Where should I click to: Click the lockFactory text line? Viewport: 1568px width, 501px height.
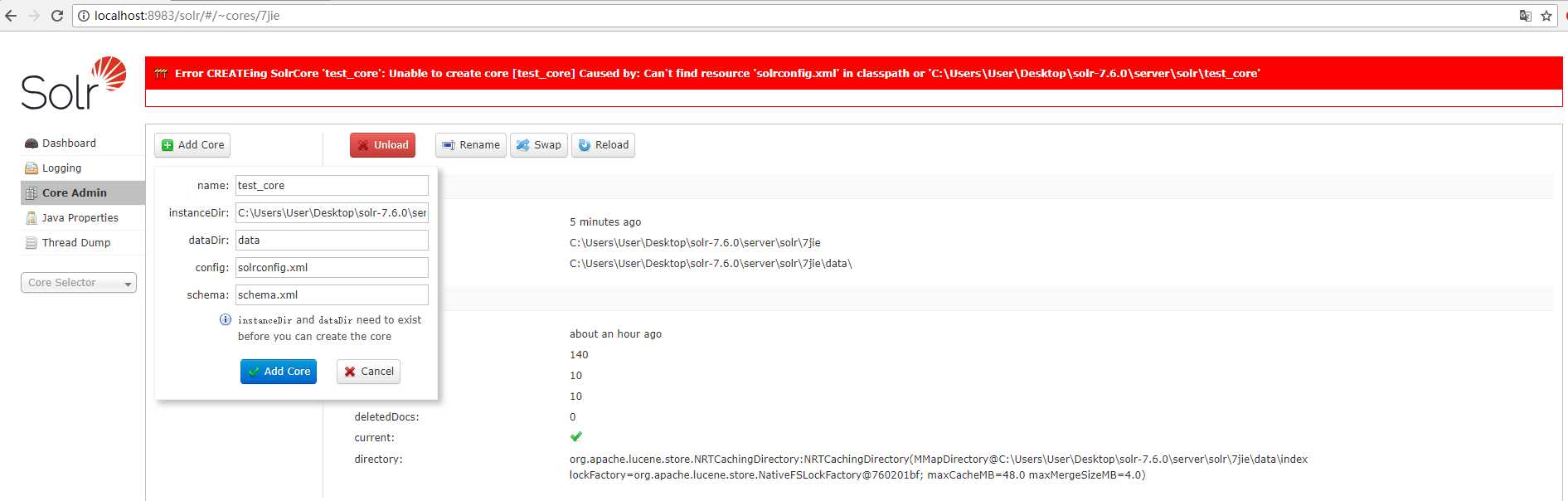(857, 475)
